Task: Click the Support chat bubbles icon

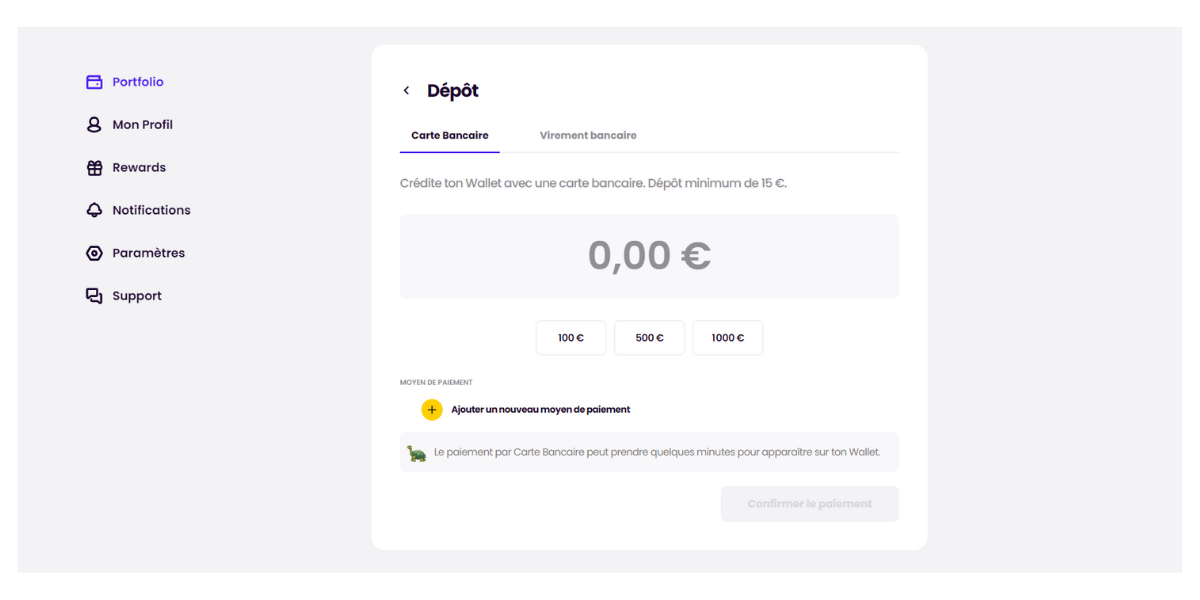Action: click(x=94, y=296)
